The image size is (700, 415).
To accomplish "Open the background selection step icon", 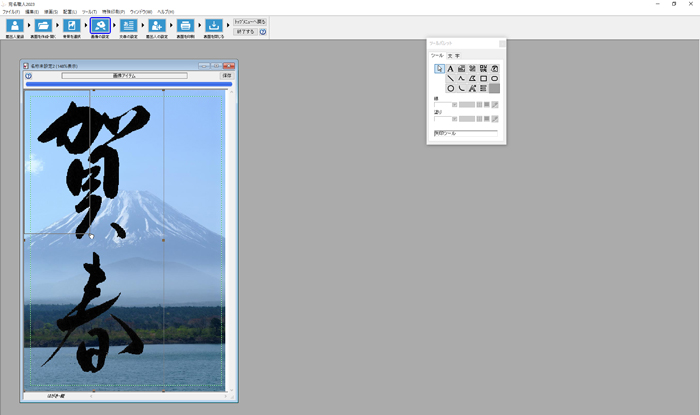I will (x=72, y=26).
